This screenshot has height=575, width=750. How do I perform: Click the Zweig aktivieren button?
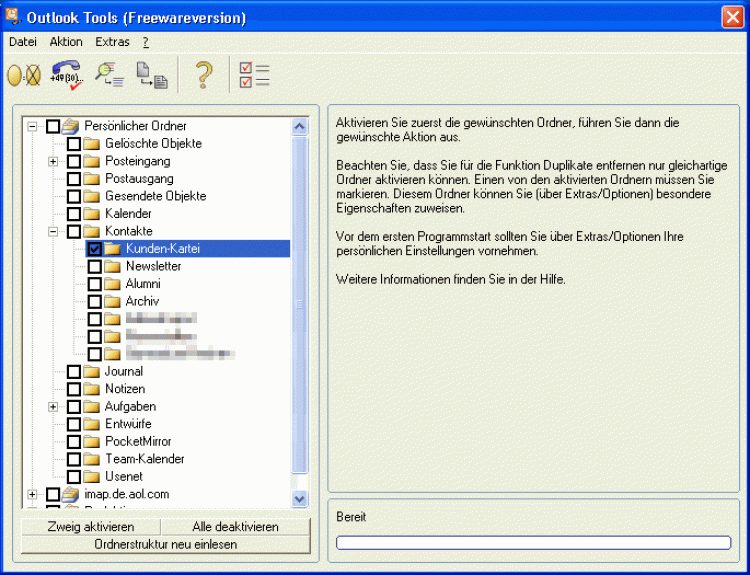click(91, 527)
